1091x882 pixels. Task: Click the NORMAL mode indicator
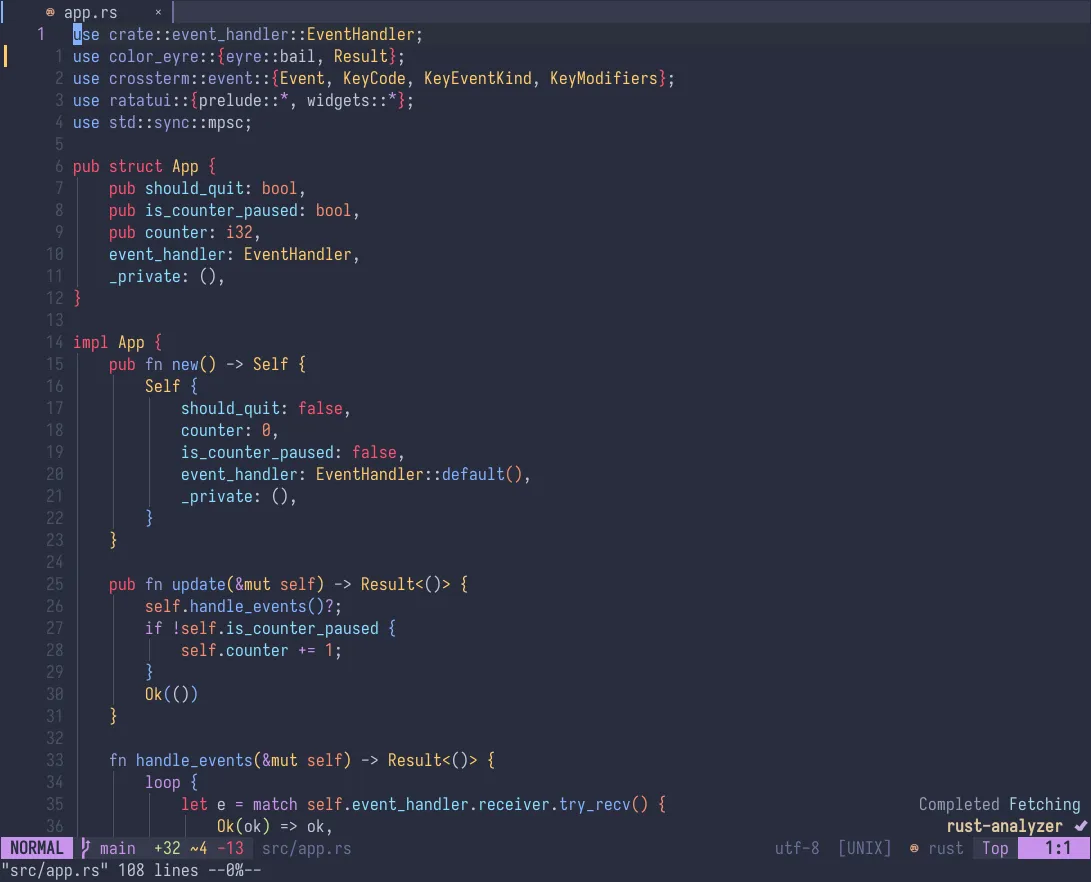pyautogui.click(x=36, y=848)
